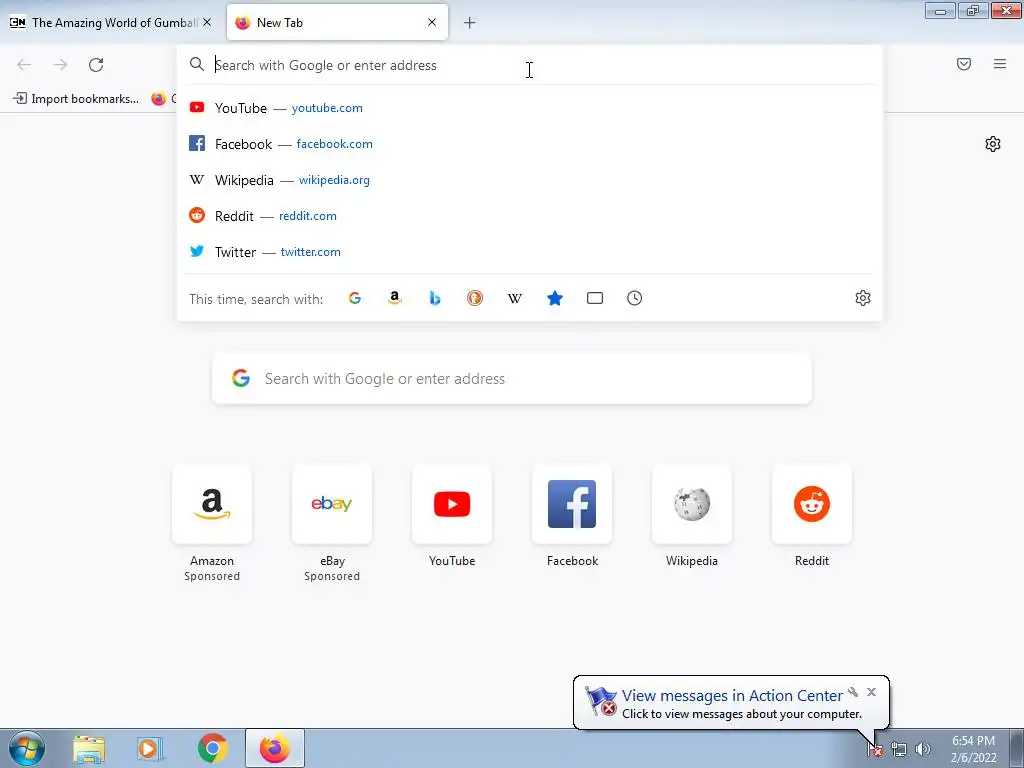Viewport: 1024px width, 768px height.
Task: Search this time with Wikipedia icon
Action: 515,298
